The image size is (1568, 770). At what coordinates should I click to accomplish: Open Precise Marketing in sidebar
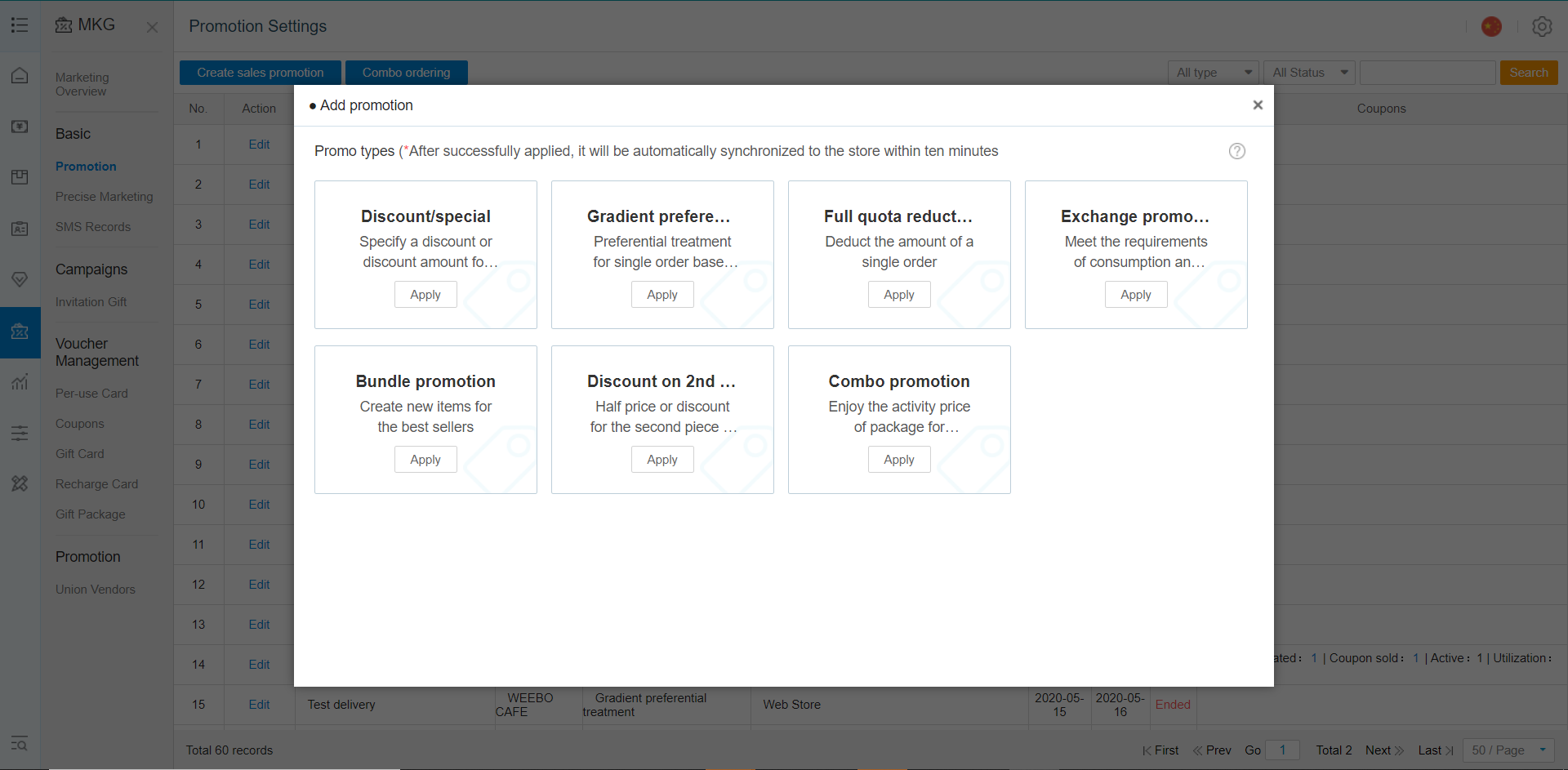click(x=105, y=197)
